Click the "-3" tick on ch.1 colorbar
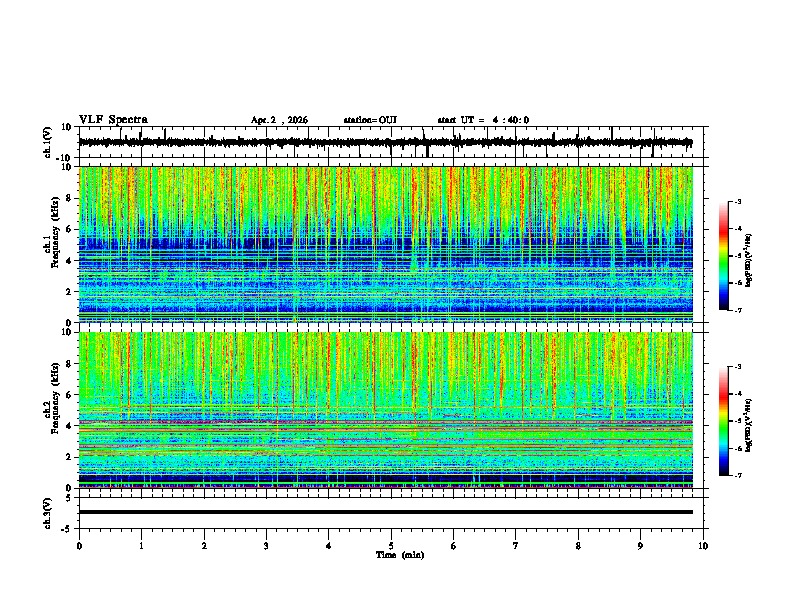Viewport: 792px width, 612px height. tap(737, 202)
